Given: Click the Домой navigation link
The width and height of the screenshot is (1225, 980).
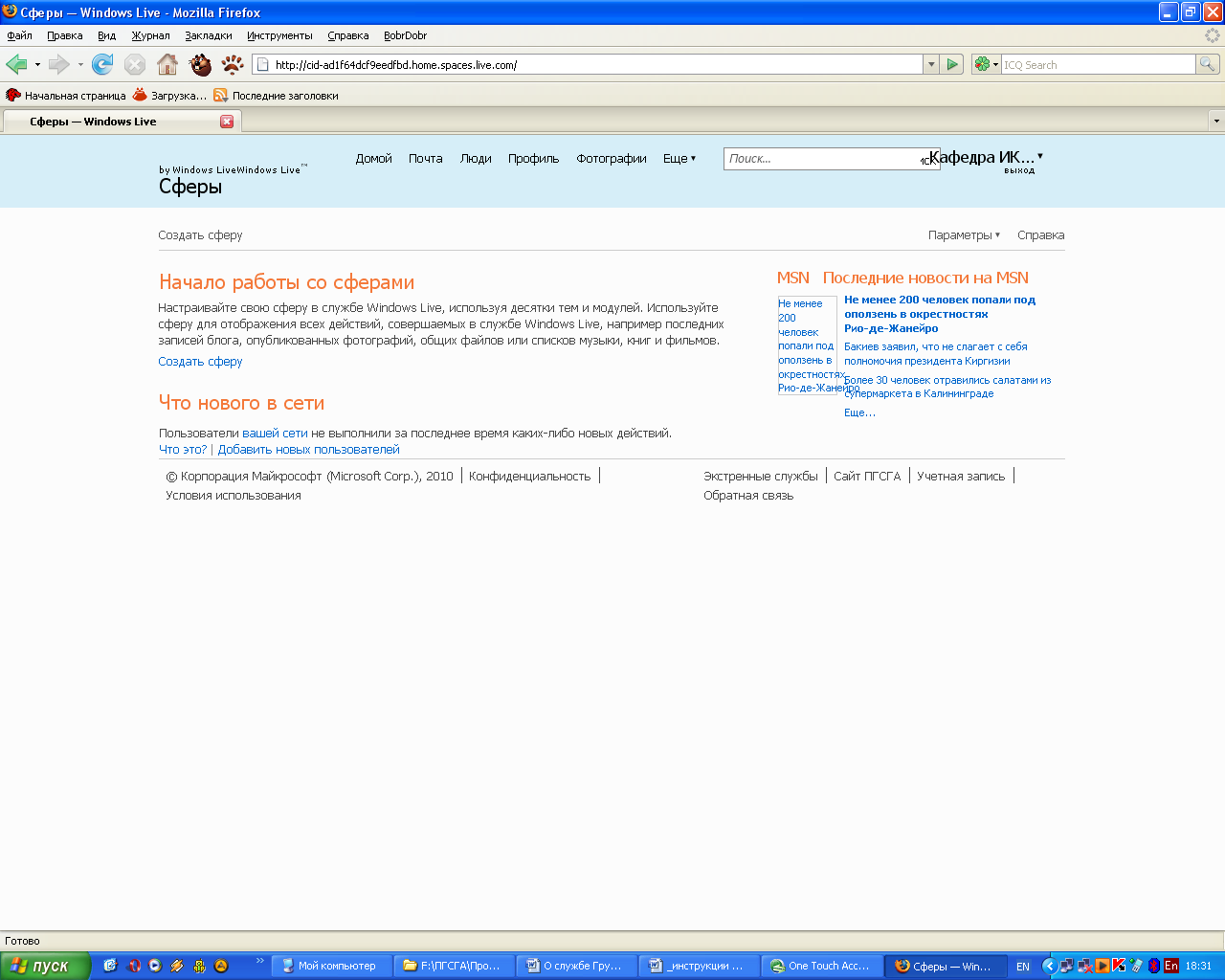Looking at the screenshot, I should 373,159.
